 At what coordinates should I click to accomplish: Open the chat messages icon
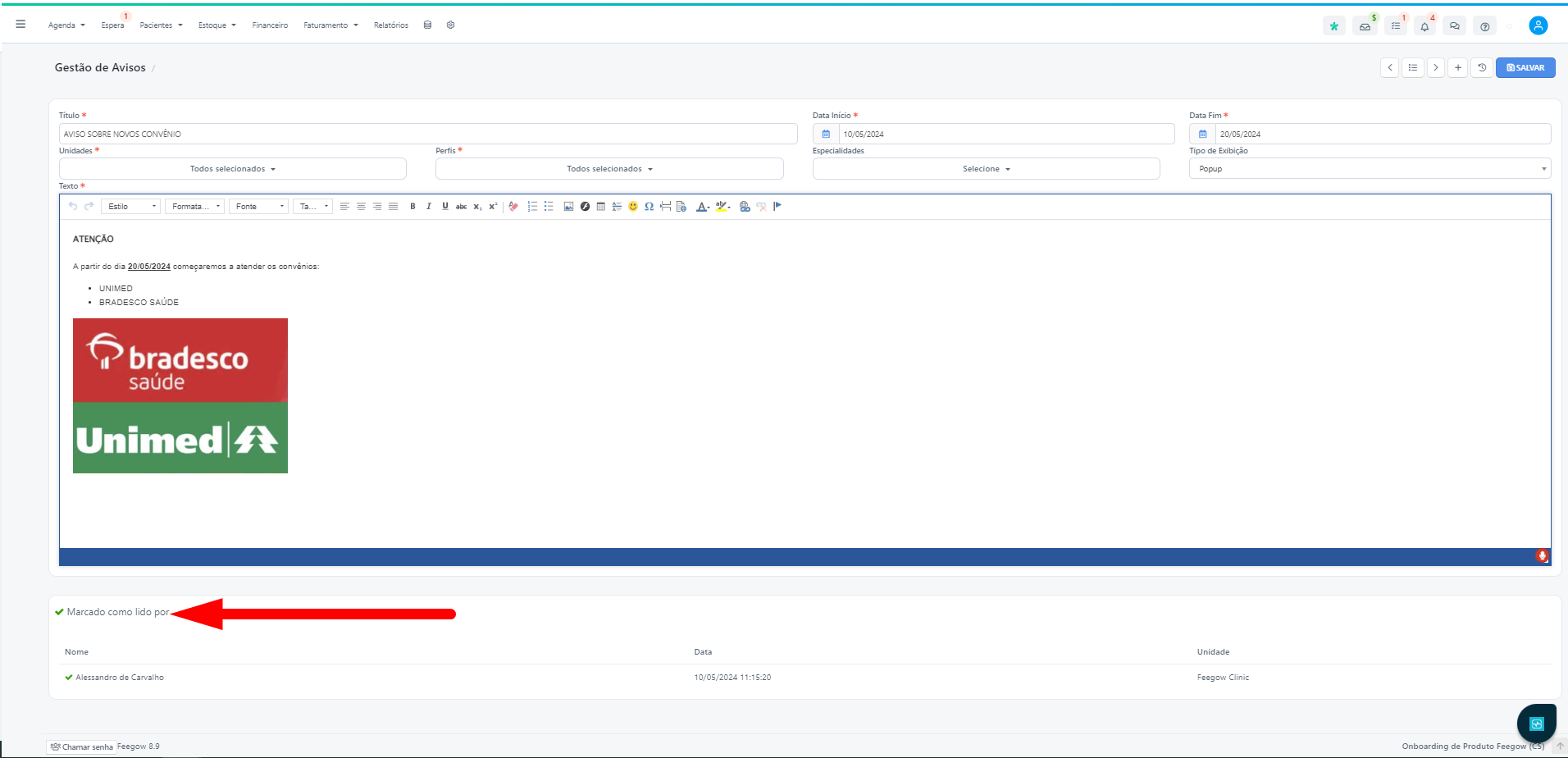point(1454,26)
